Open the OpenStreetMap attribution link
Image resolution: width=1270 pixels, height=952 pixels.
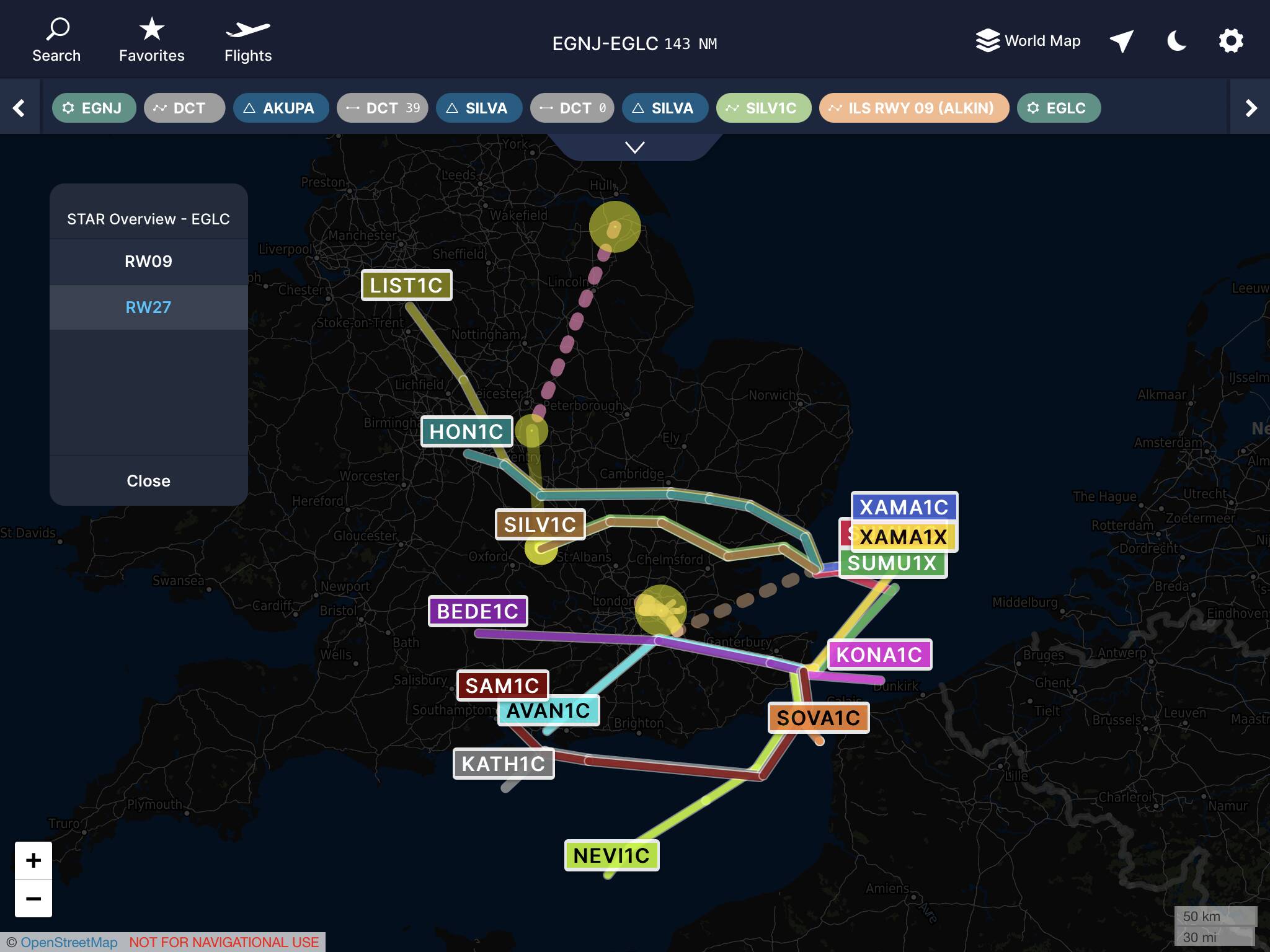tap(69, 942)
